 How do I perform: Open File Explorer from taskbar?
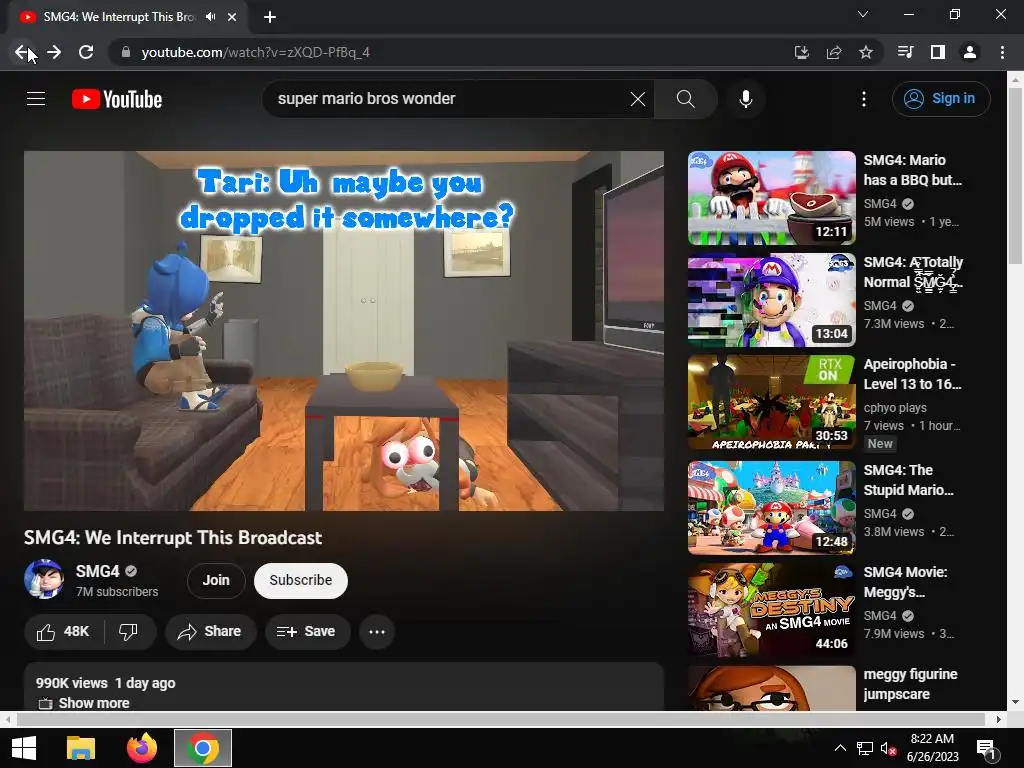(x=81, y=748)
